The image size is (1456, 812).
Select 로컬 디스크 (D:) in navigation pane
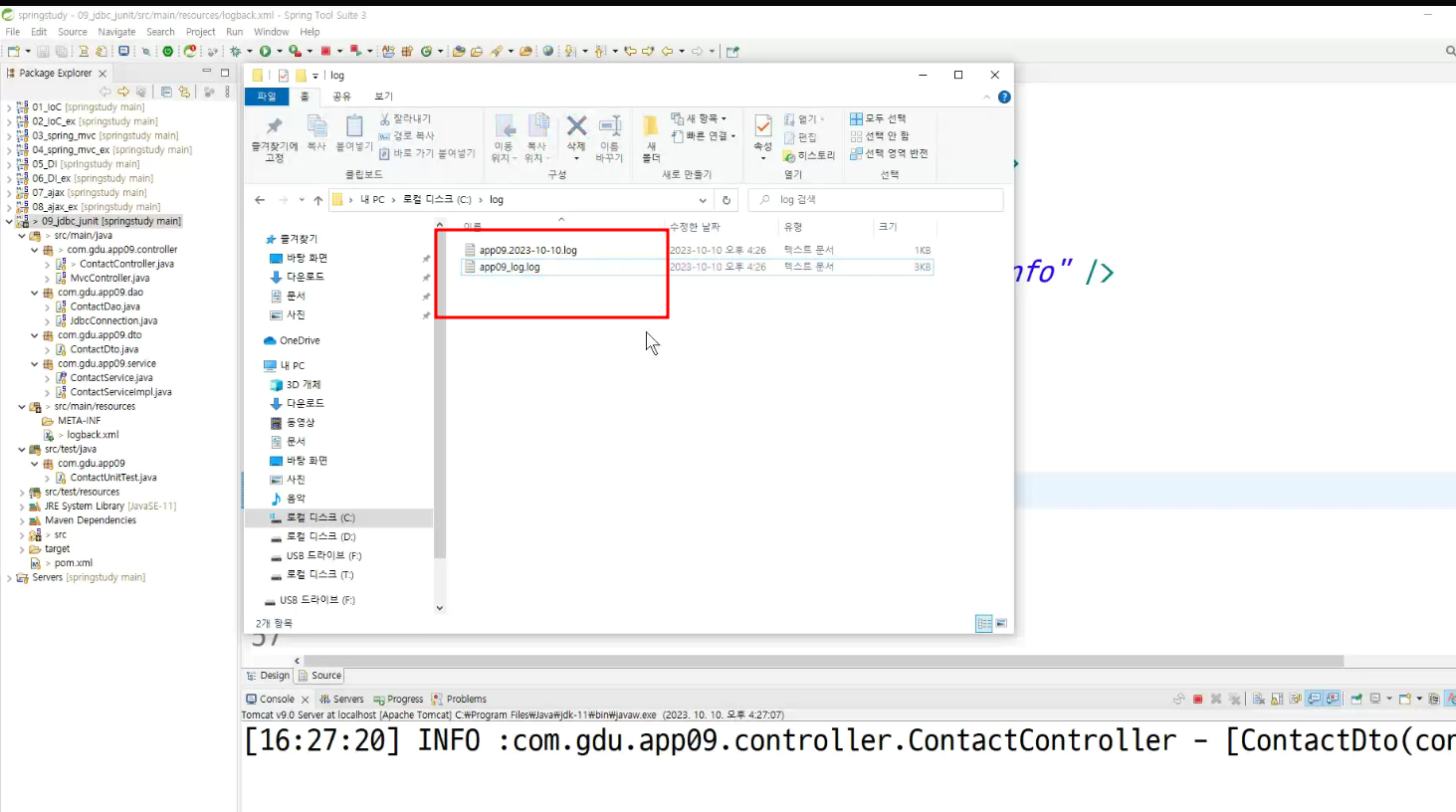coord(320,536)
